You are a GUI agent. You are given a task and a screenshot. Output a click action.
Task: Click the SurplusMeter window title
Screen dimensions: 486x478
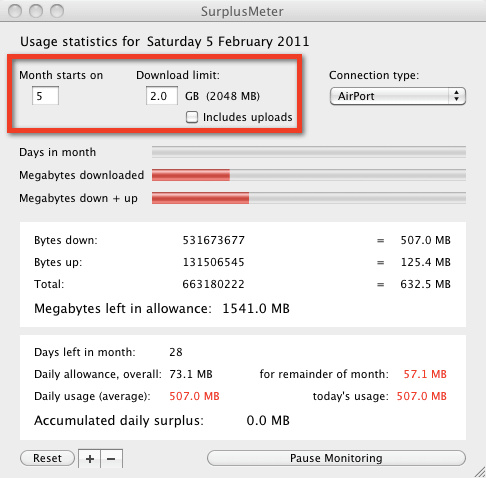(x=242, y=12)
